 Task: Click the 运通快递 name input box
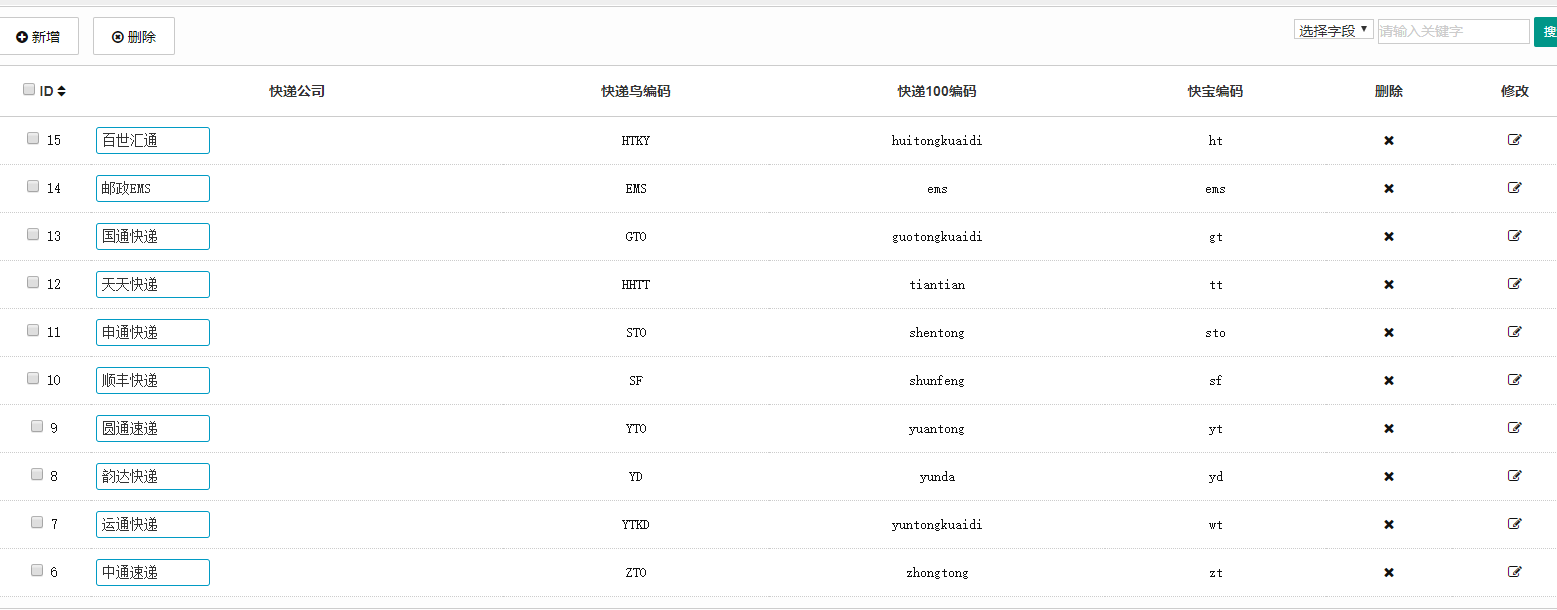point(153,525)
